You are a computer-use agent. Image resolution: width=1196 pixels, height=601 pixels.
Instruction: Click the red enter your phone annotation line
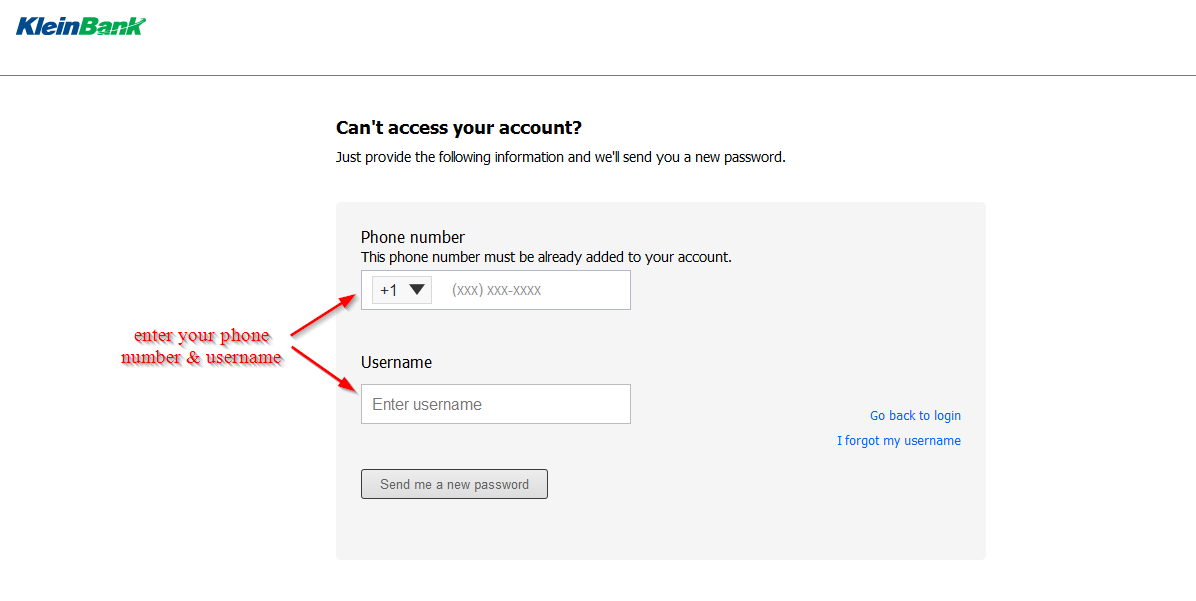[x=202, y=336]
